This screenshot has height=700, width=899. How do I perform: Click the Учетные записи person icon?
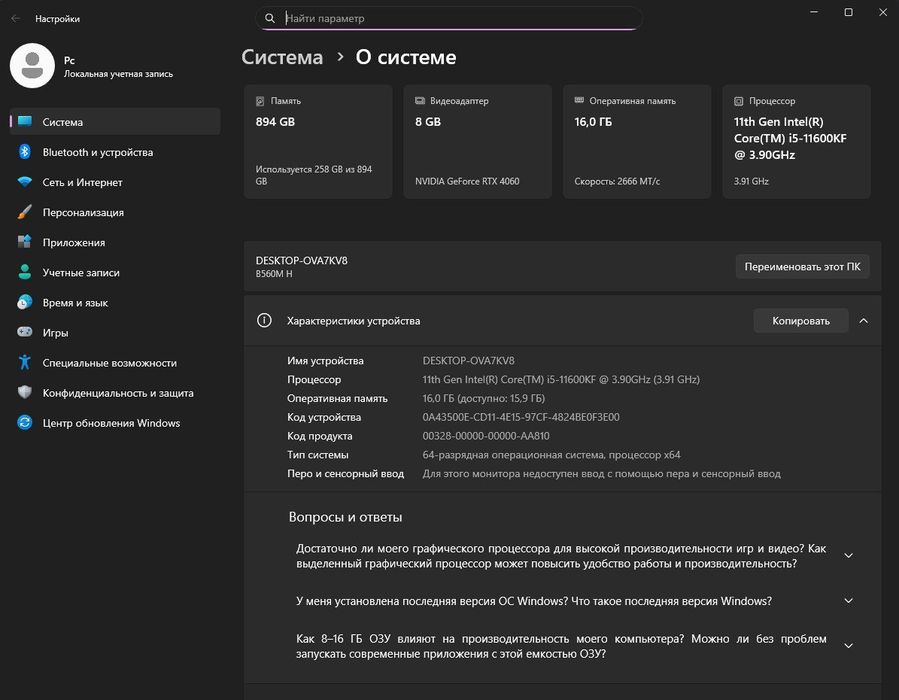pyautogui.click(x=25, y=272)
